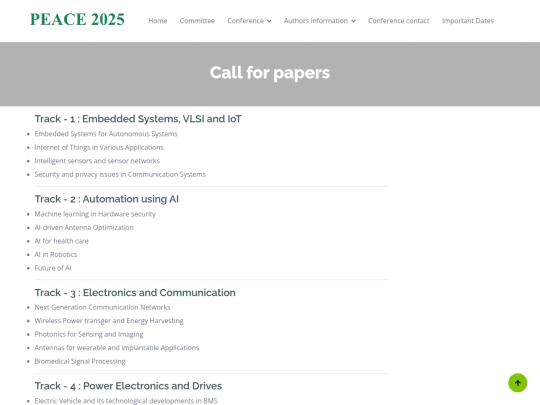Click Antennas for wearable and implantable Applications

tap(117, 347)
